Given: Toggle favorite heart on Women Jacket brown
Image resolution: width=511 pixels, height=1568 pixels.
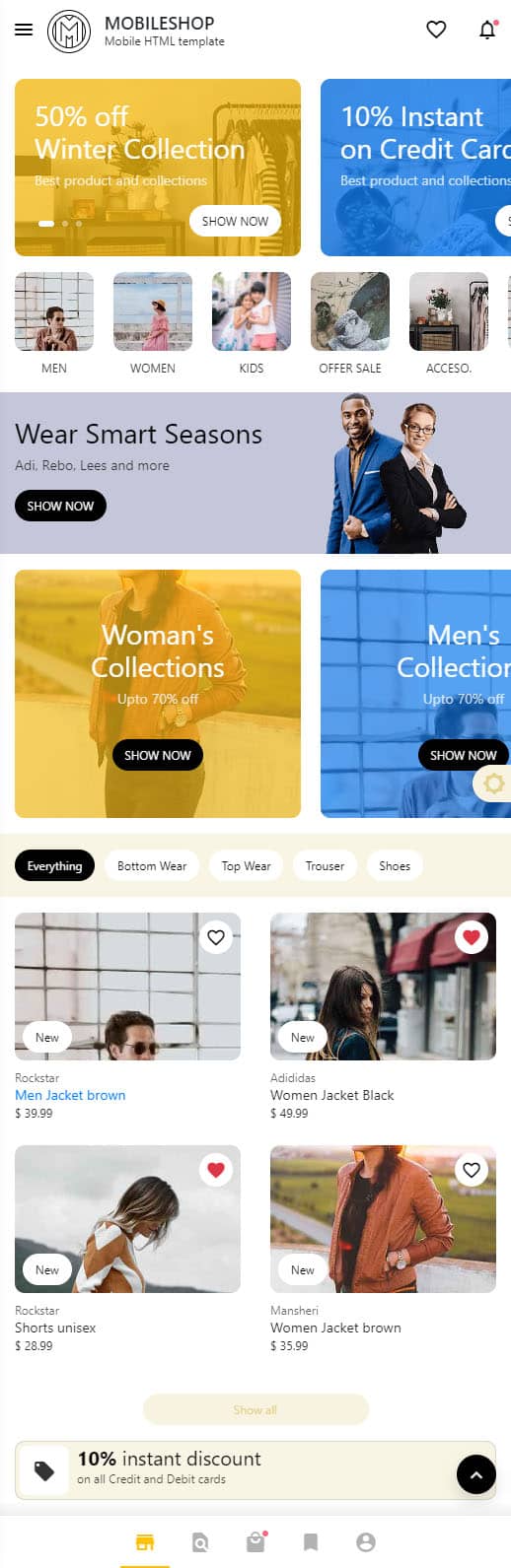Looking at the screenshot, I should click(472, 1170).
